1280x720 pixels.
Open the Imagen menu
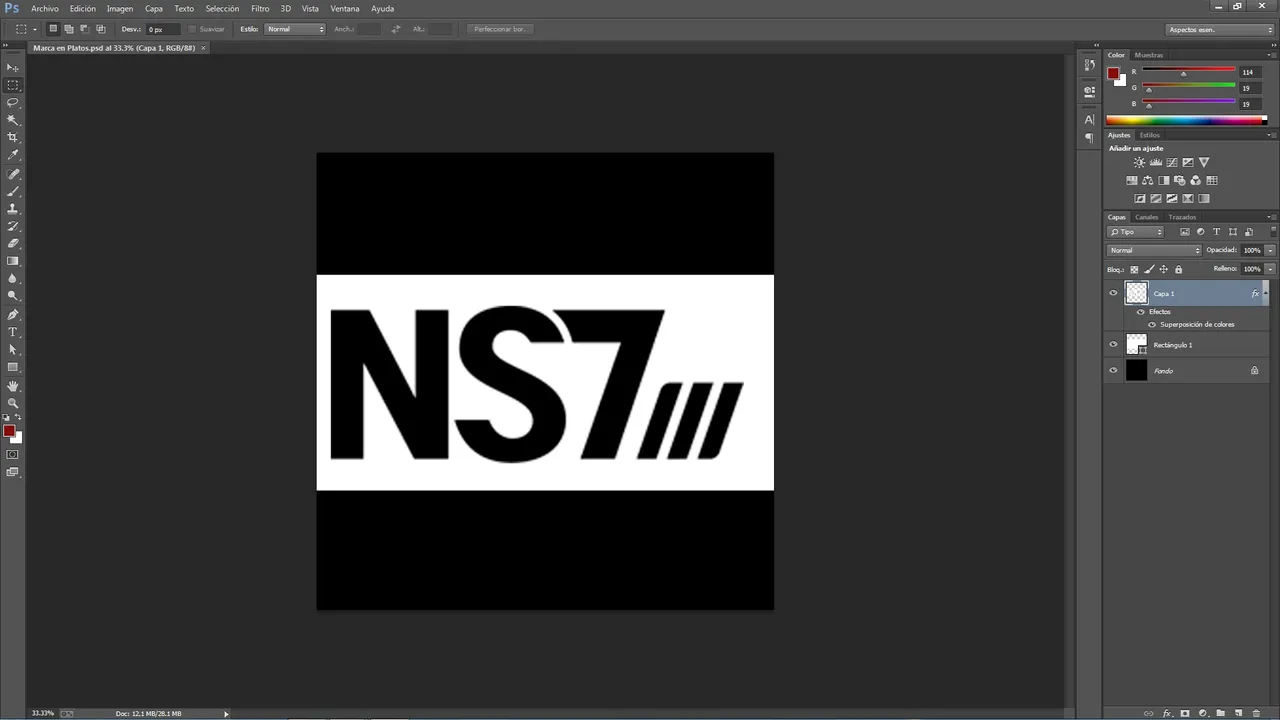tap(120, 8)
